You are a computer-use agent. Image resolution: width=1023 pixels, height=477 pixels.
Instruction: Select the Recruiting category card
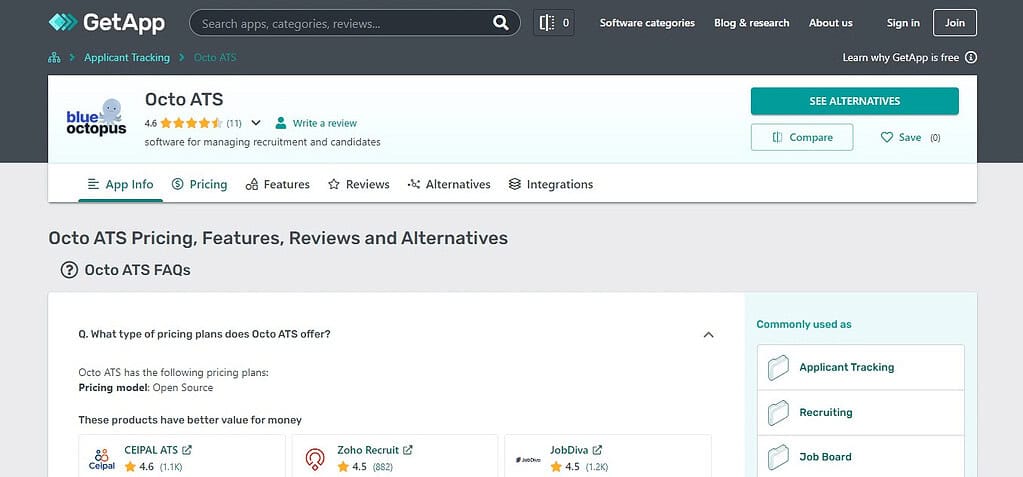pos(861,412)
